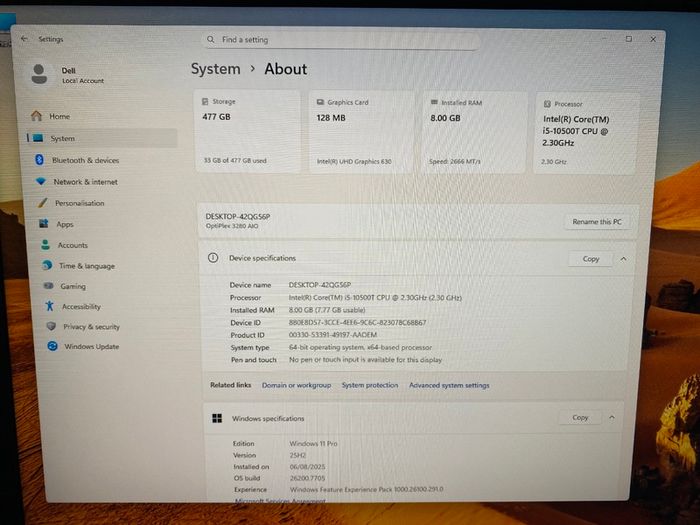Image resolution: width=700 pixels, height=525 pixels.
Task: Click the Privacy & security shield icon
Action: click(x=51, y=326)
